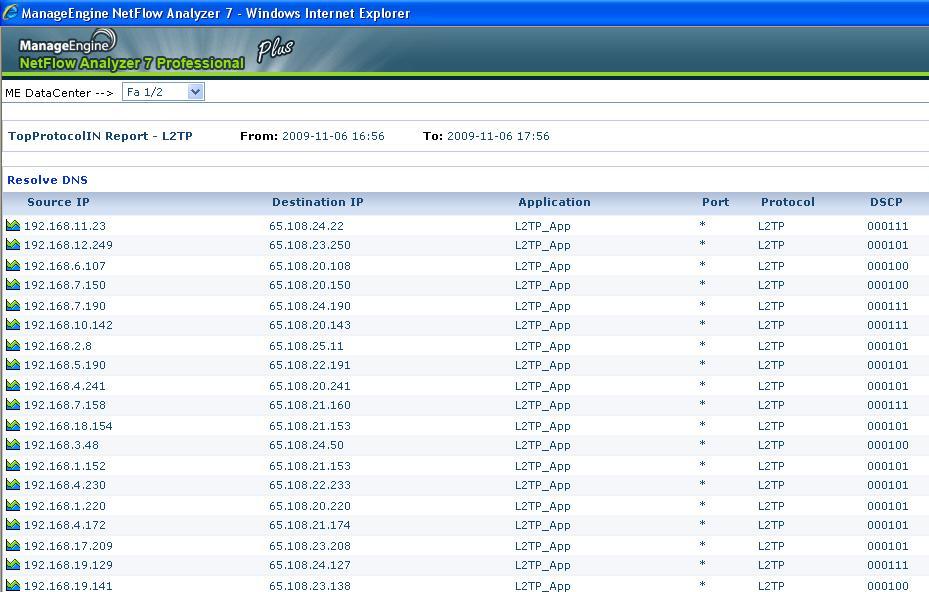Open traffic graph icon for 192.168.12.249

pos(14,246)
